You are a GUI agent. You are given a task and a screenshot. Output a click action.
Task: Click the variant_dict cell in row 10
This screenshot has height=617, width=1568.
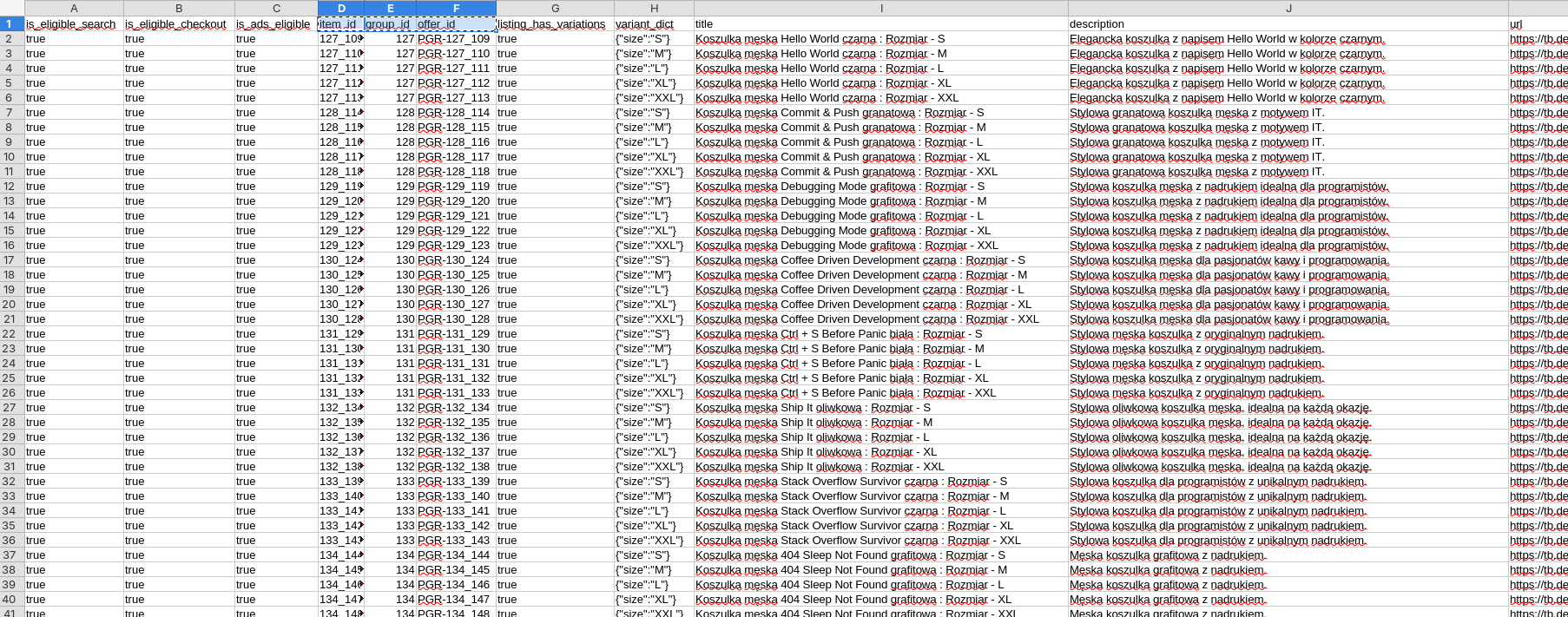tap(654, 157)
